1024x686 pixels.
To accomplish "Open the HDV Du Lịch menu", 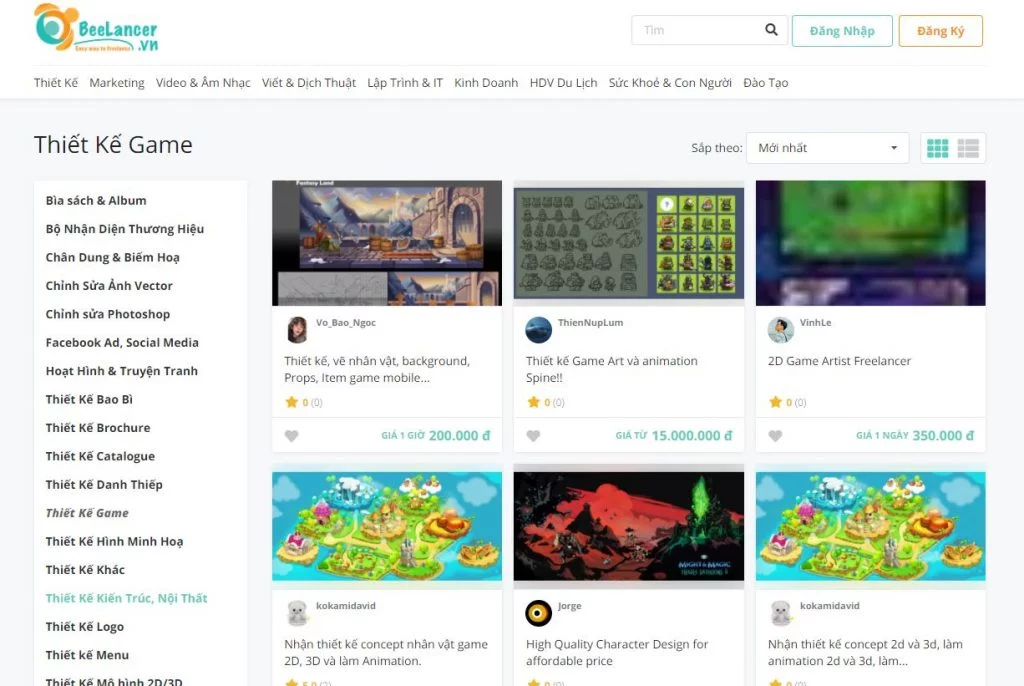I will point(564,83).
